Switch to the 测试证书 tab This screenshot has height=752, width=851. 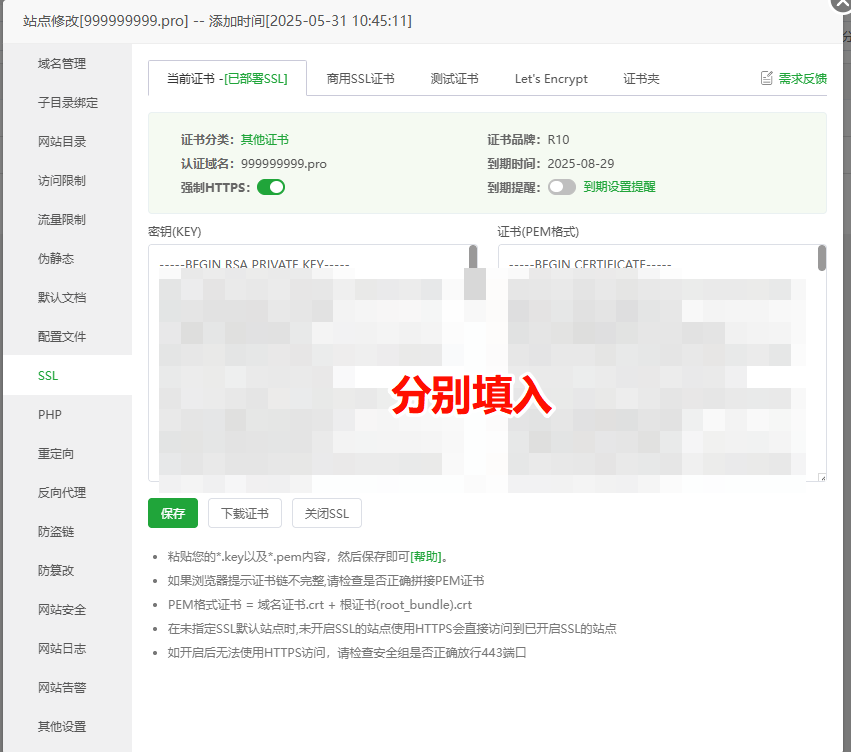[x=454, y=79]
